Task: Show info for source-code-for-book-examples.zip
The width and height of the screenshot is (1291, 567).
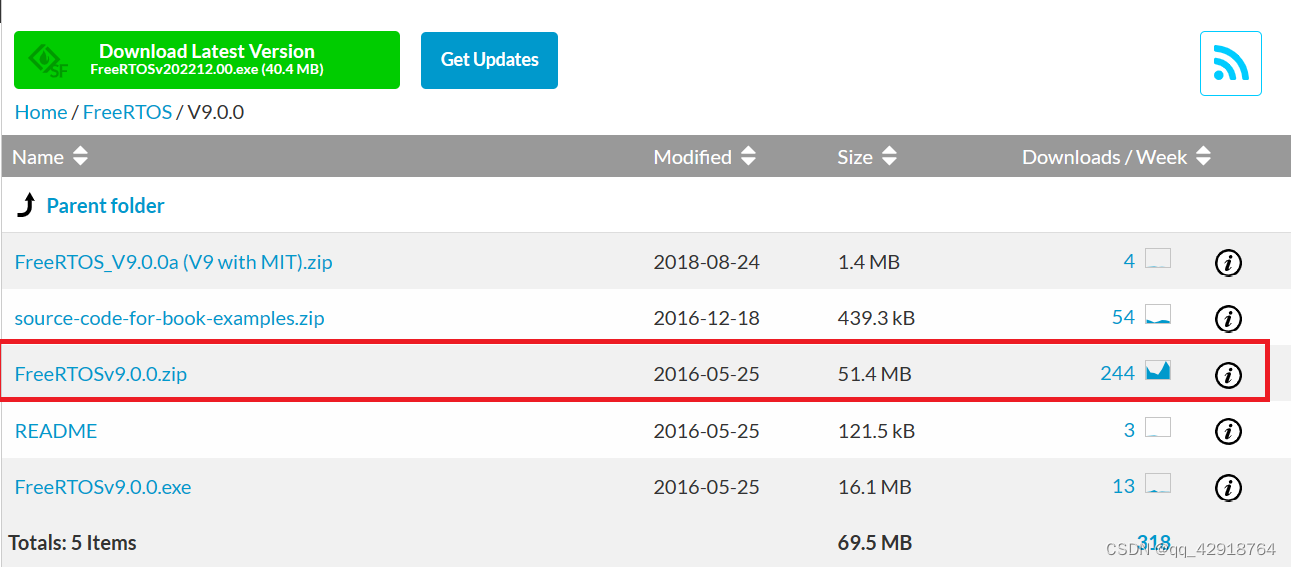Action: pos(1228,319)
